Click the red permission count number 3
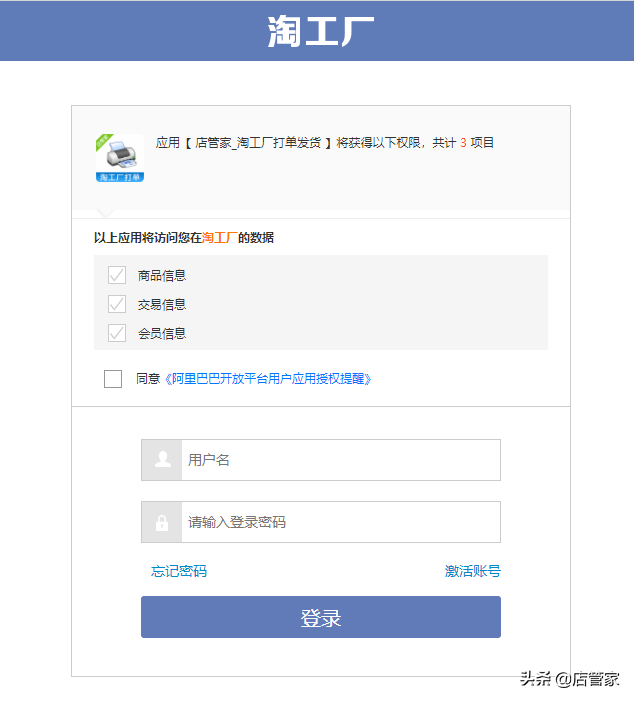Viewport: 634px width, 701px height. (464, 143)
